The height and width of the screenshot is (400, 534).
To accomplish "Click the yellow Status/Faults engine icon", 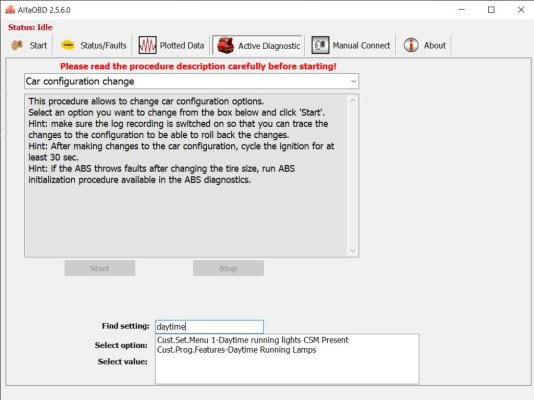I will coord(68,45).
